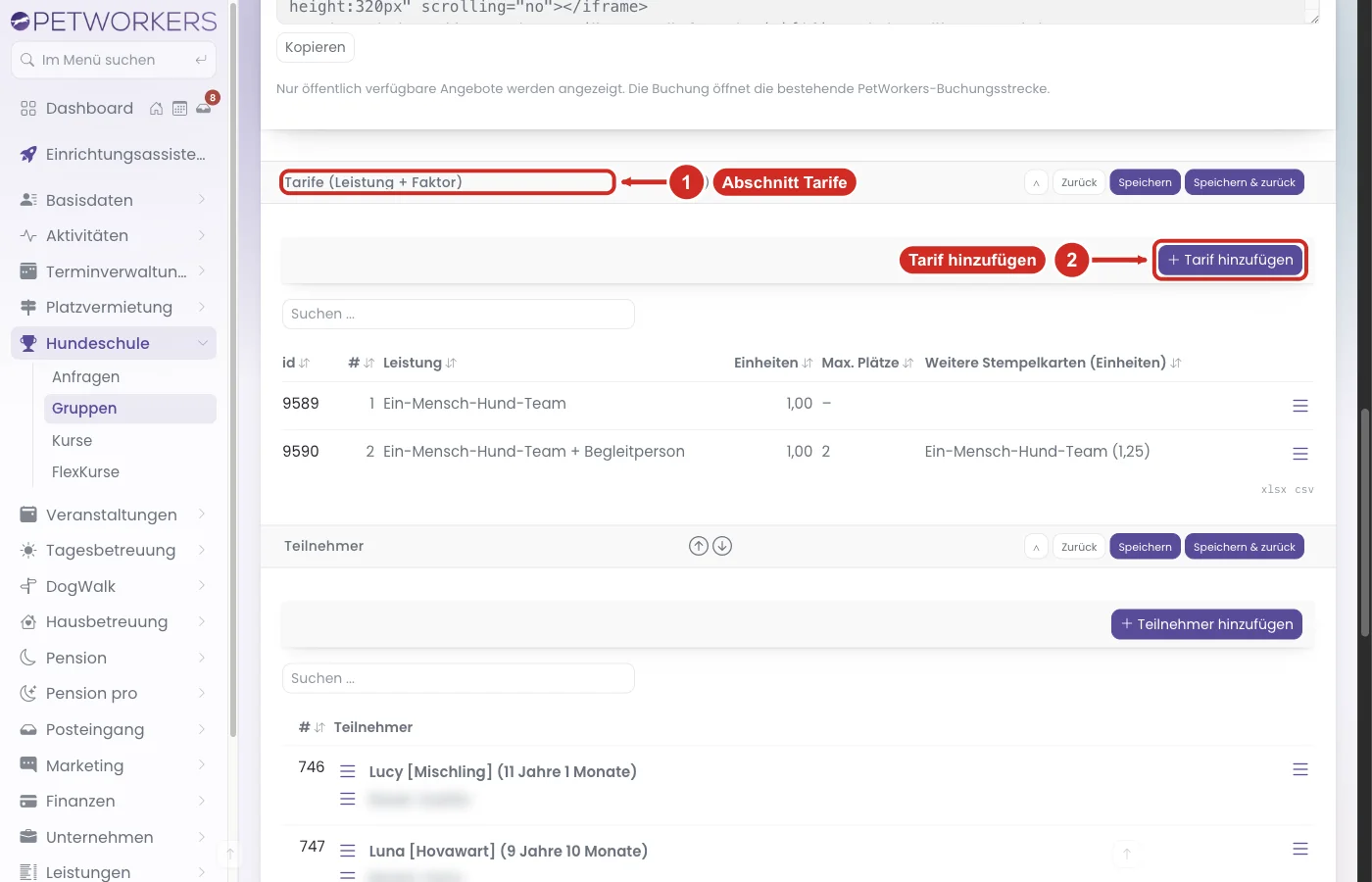
Task: Click the circled up arrow beside Teilnehmer
Action: click(x=699, y=546)
